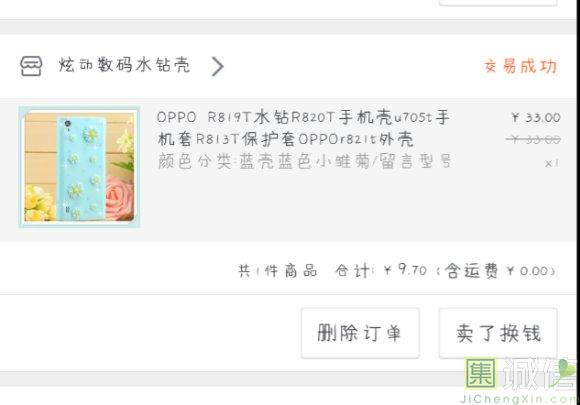Click the vertical scrollbar at the right edge
Screen dimensions: 580x405
click(578, 202)
